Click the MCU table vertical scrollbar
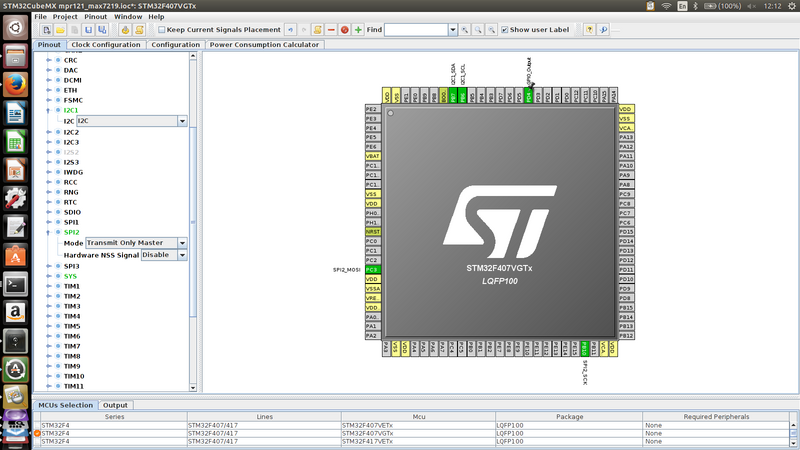The width and height of the screenshot is (800, 450). pyautogui.click(x=793, y=433)
